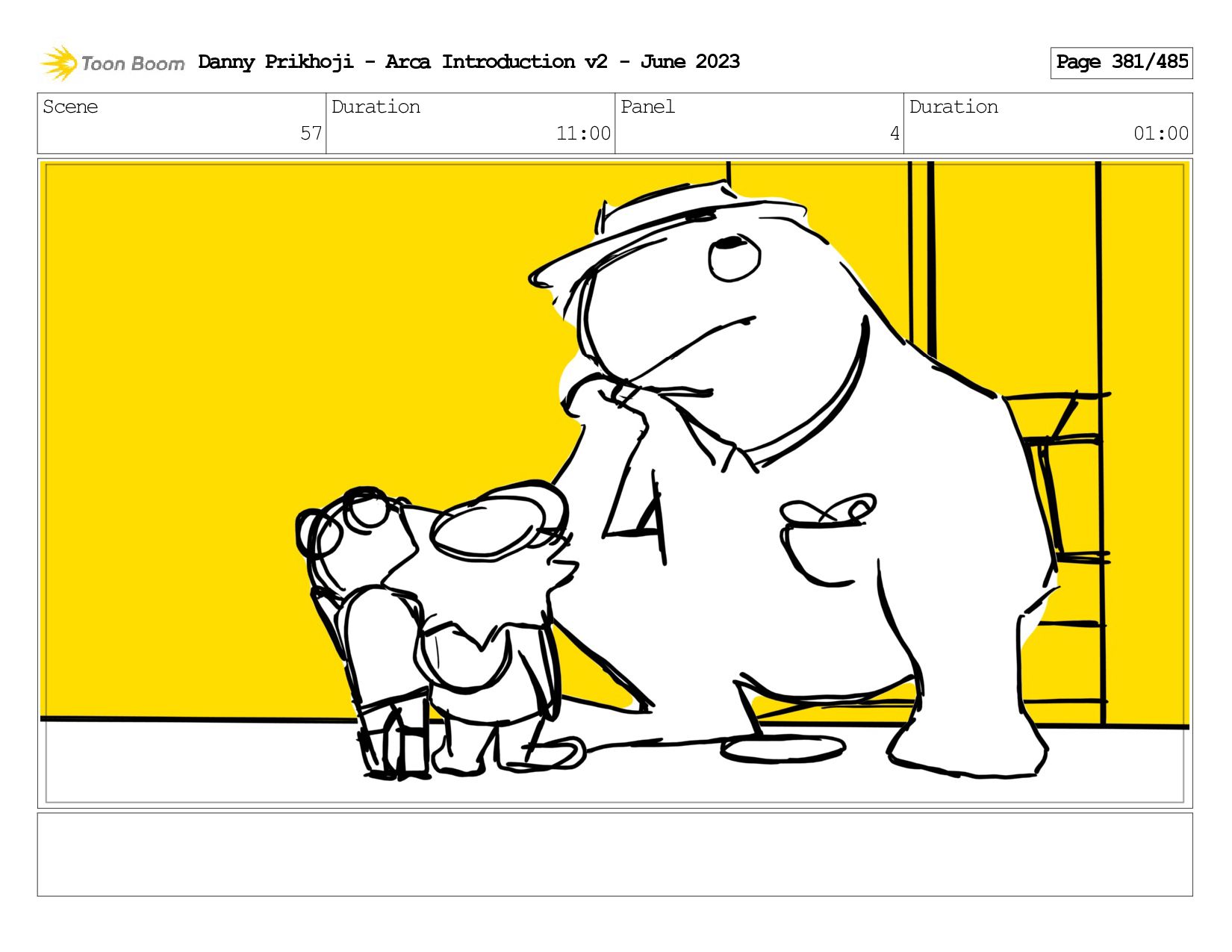Screen dimensions: 1232x952
Task: Click the empty notes box below the panel
Action: click(615, 854)
